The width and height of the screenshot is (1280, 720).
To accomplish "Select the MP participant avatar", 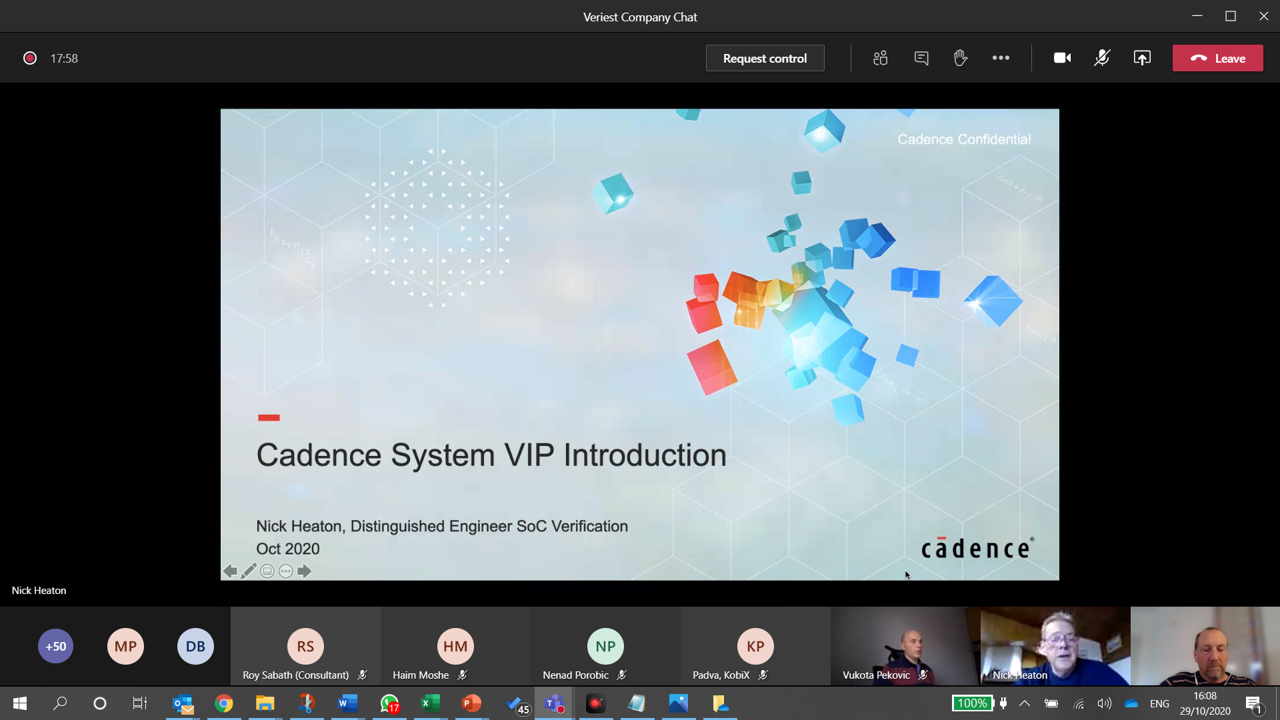I will click(126, 646).
